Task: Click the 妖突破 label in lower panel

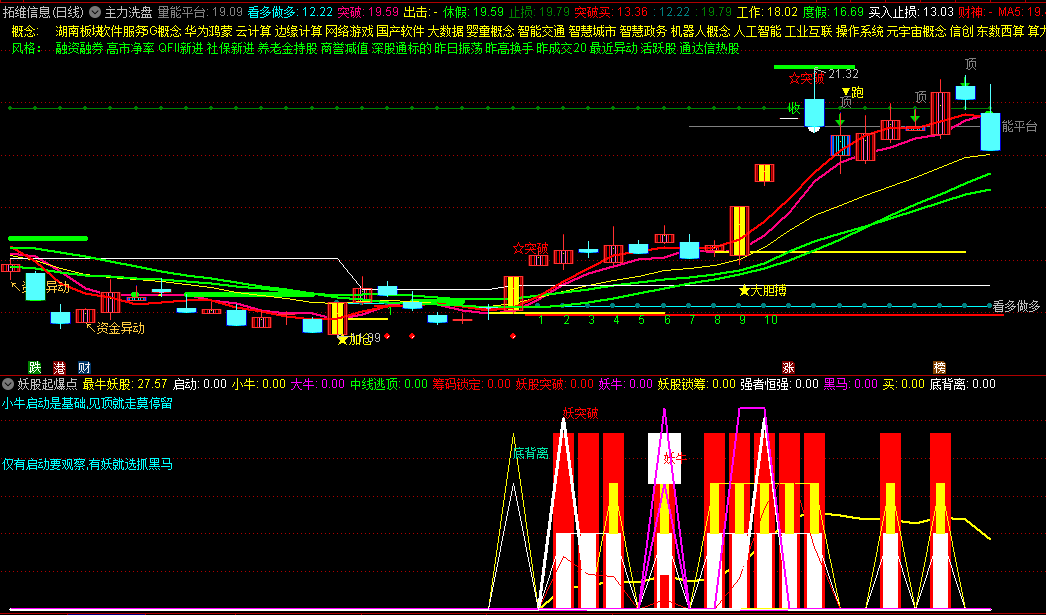Action: click(x=581, y=414)
